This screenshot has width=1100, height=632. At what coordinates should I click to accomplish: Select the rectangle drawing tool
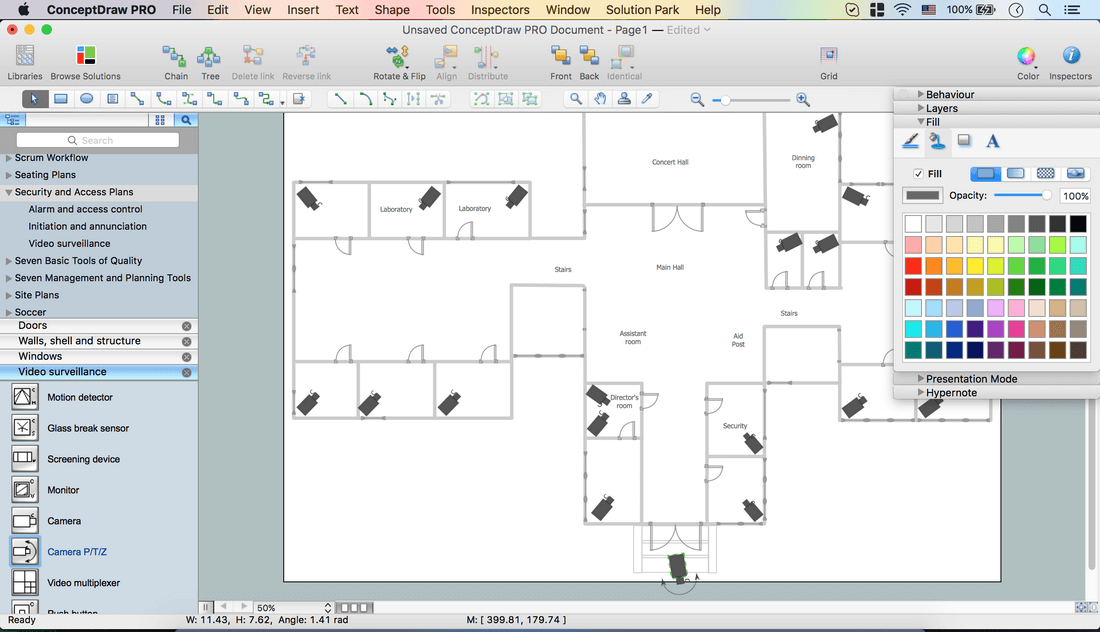(61, 99)
